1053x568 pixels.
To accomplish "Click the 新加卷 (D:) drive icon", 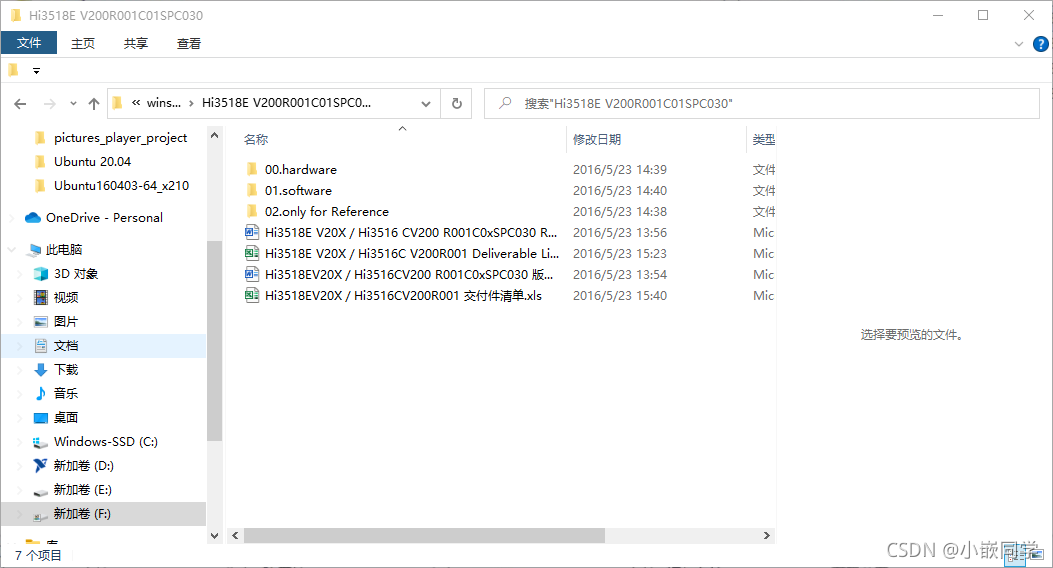I will 41,465.
